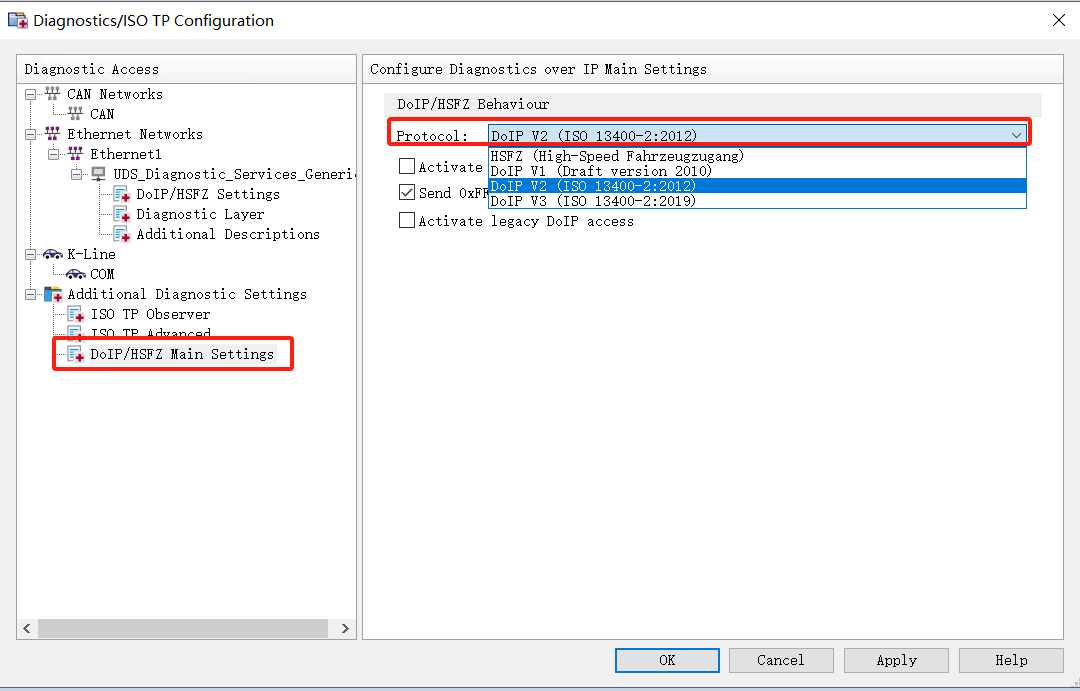Viewport: 1080px width, 691px height.
Task: Click the K-Line car icon
Action: [x=52, y=254]
